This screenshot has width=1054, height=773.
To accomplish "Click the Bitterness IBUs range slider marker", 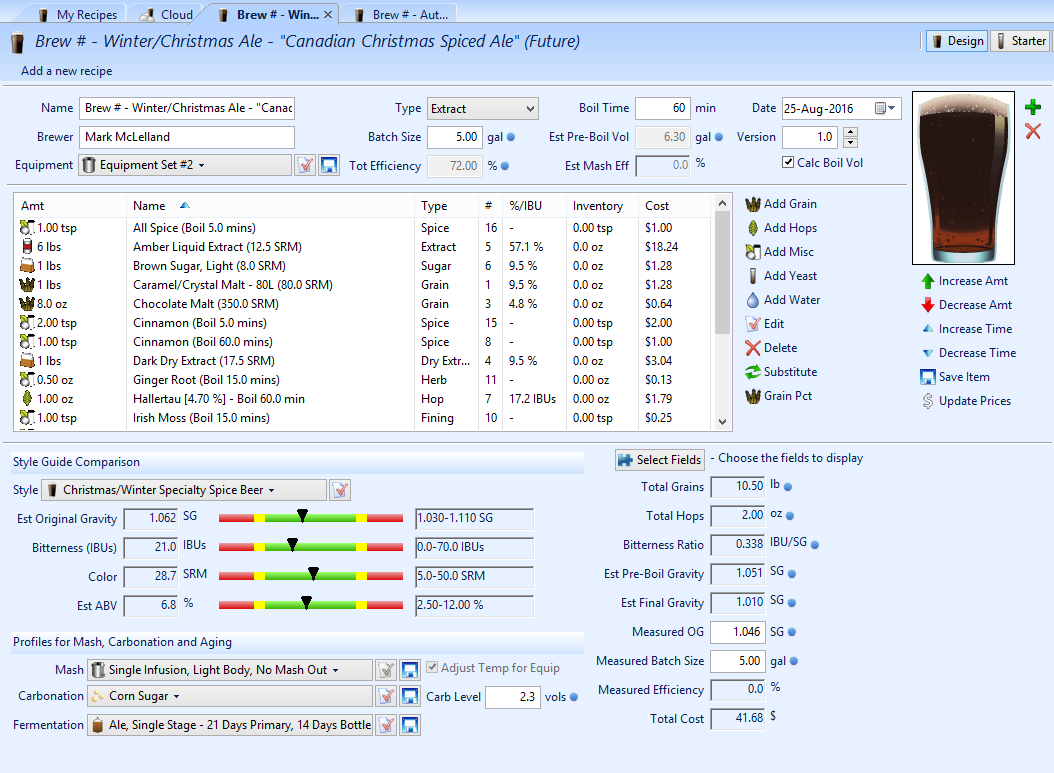I will click(292, 544).
